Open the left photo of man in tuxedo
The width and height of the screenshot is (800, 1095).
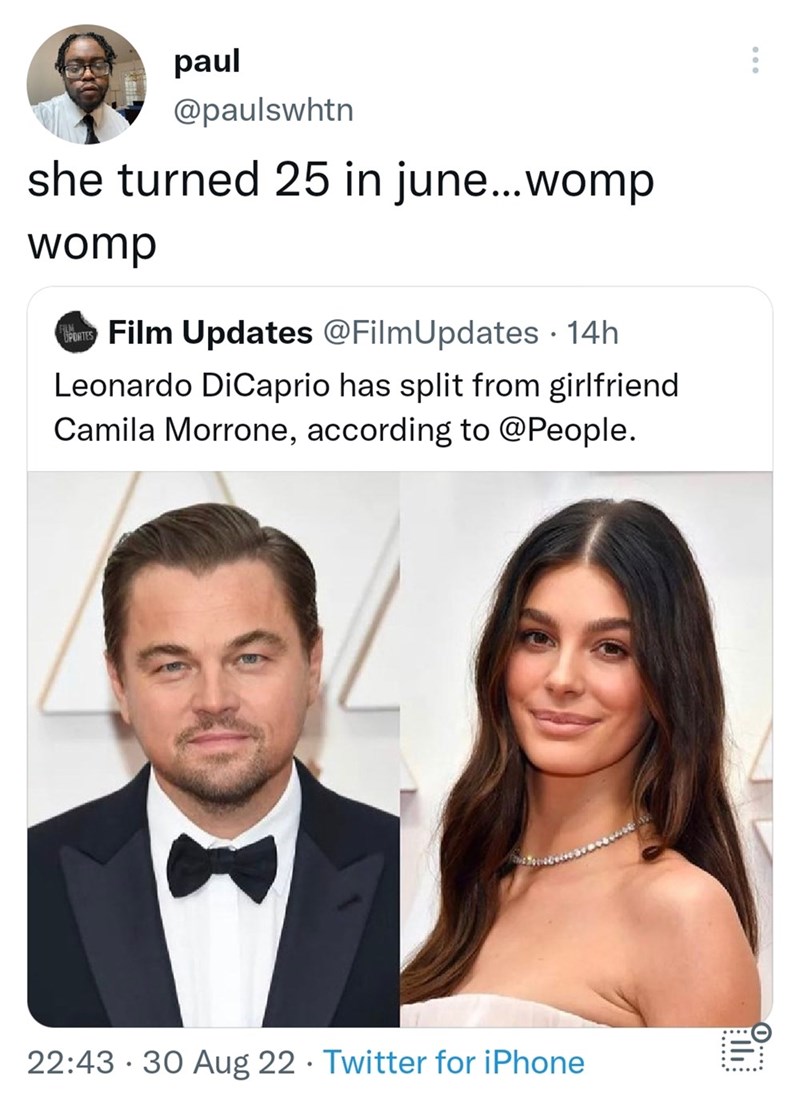[x=213, y=748]
